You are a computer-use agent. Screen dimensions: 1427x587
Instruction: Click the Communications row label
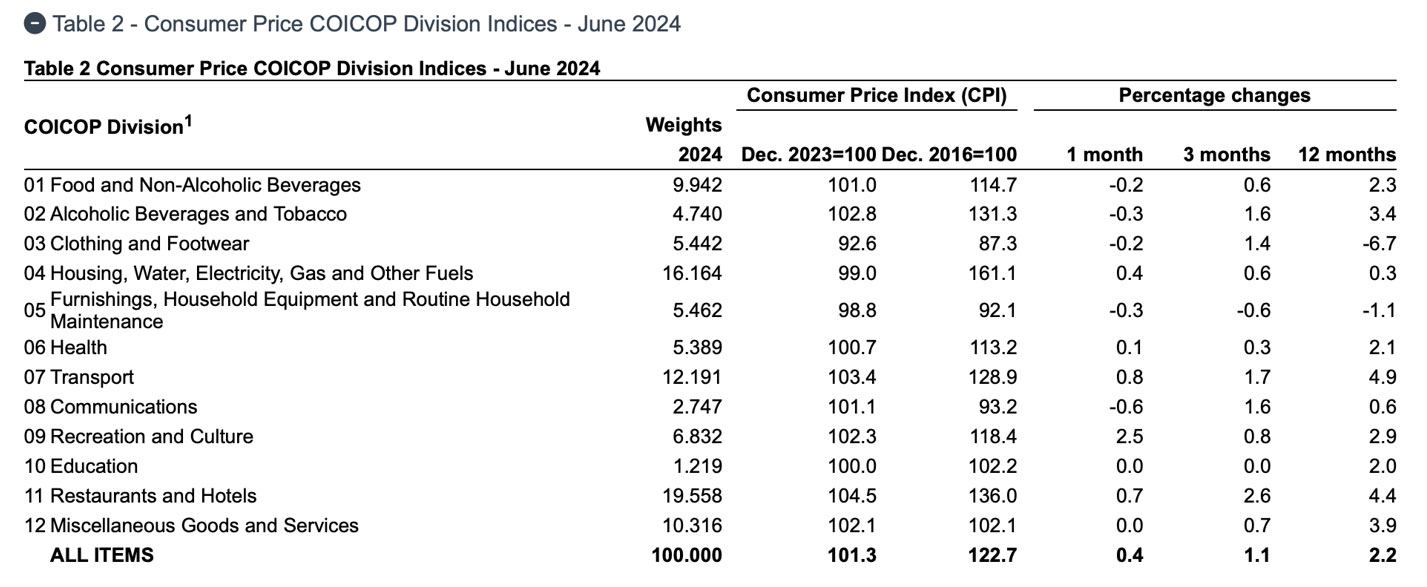click(x=123, y=407)
